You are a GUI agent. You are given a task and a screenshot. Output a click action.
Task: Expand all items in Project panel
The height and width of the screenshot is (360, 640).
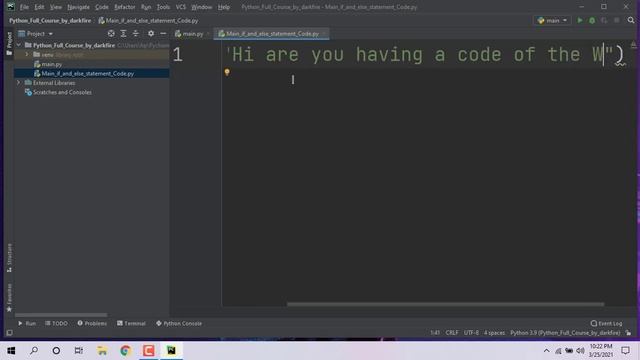[x=123, y=34]
